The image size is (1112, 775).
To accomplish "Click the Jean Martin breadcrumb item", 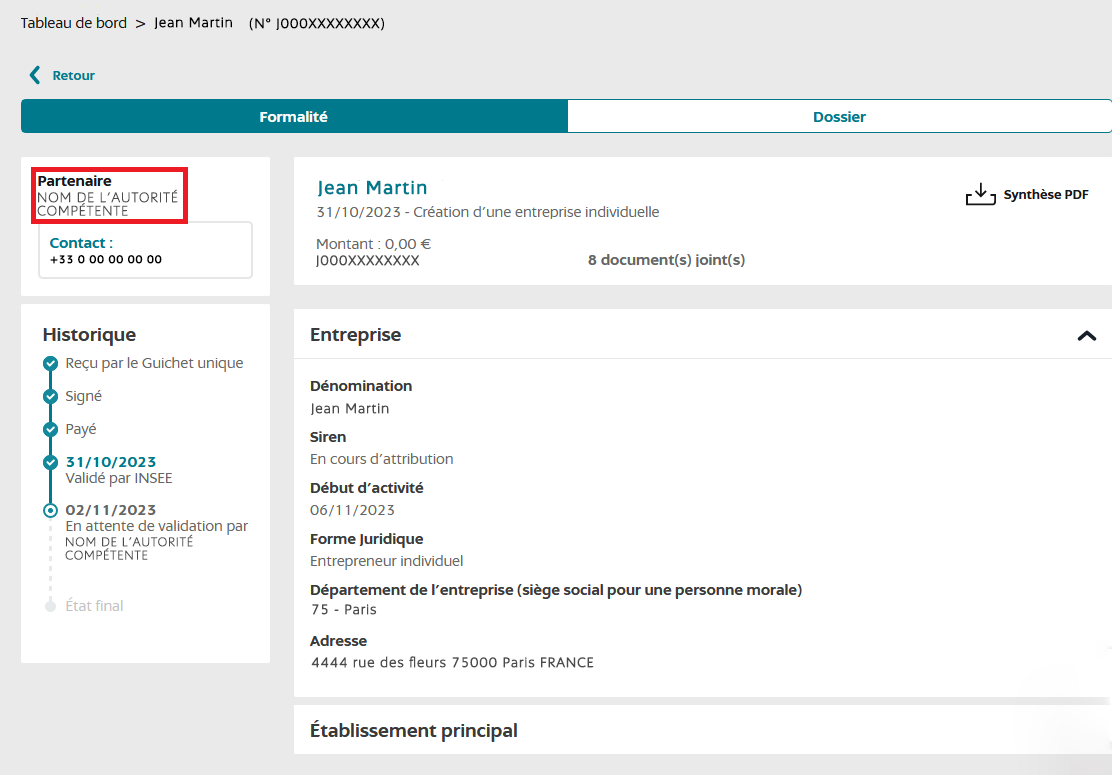I will click(x=193, y=23).
